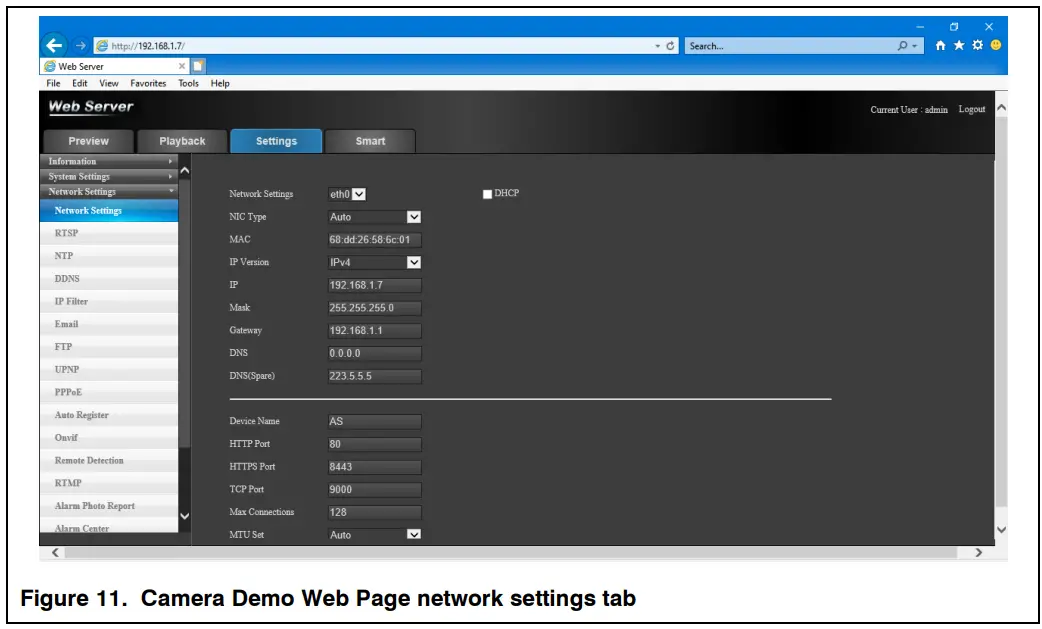The height and width of the screenshot is (629, 1042).
Task: Close the Web Server browser tab
Action: (x=181, y=66)
